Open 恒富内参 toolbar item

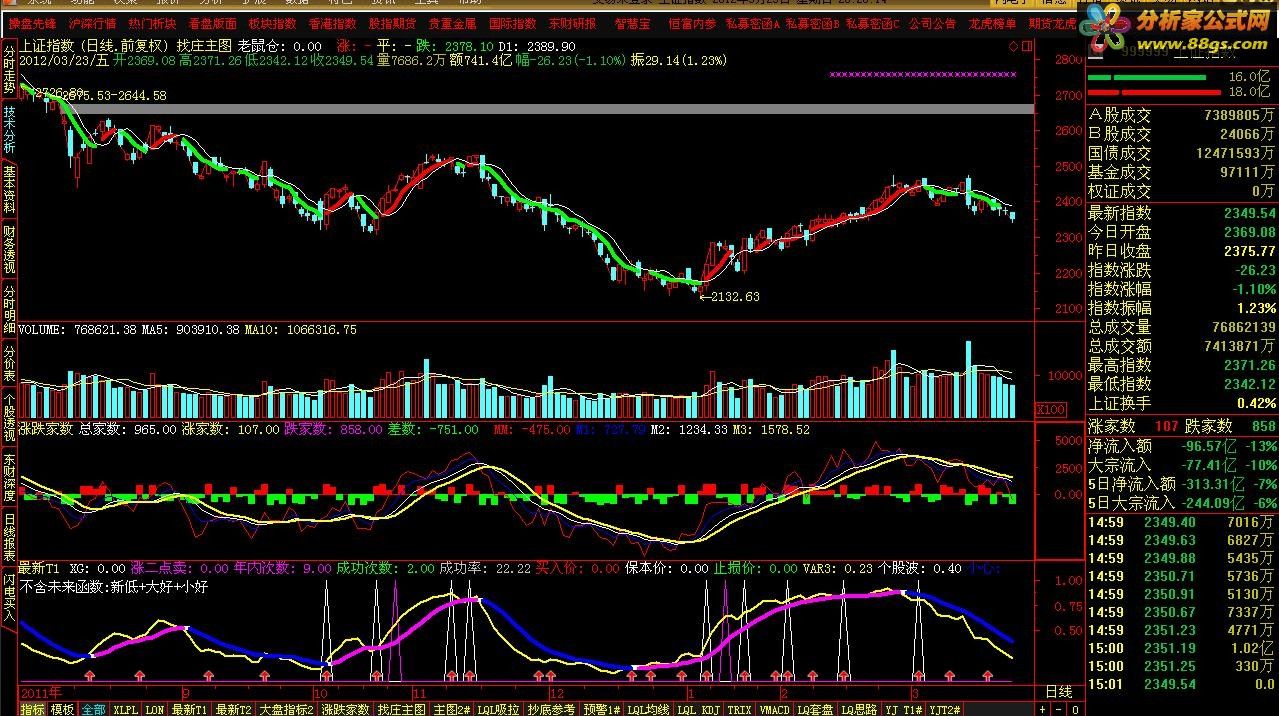pos(692,23)
